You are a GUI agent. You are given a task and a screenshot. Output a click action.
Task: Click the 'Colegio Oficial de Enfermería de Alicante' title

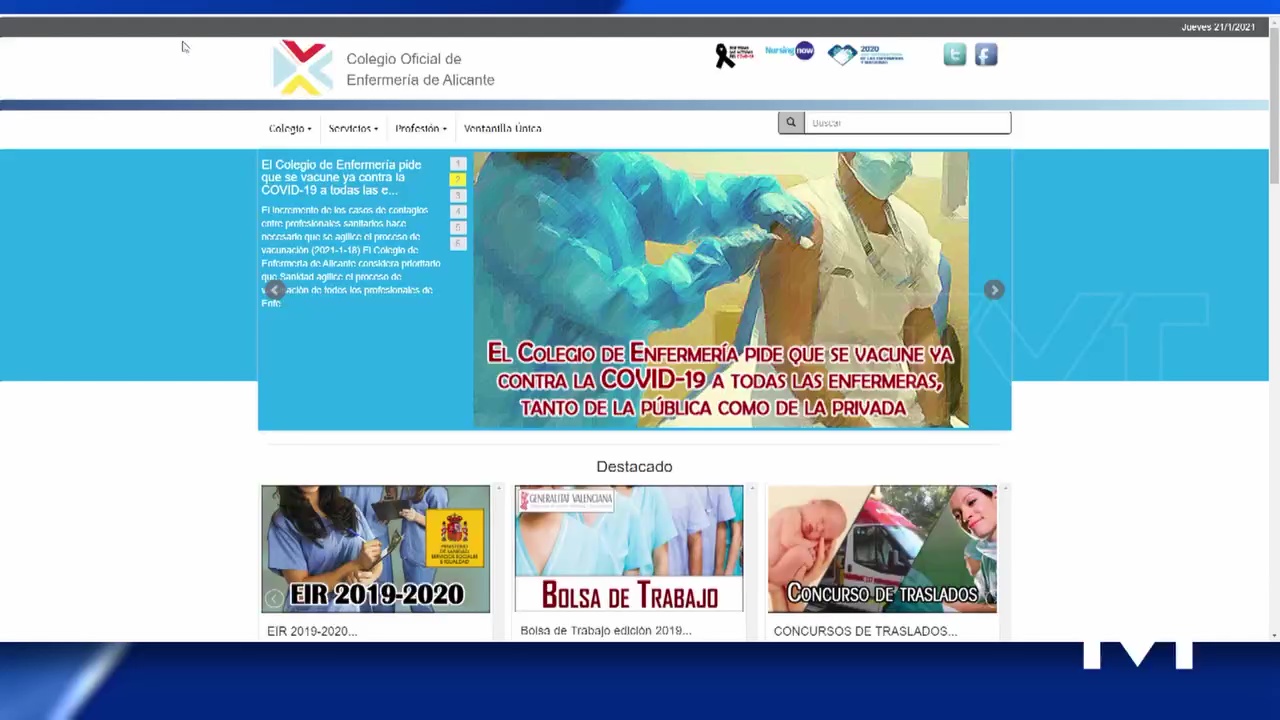(x=420, y=69)
